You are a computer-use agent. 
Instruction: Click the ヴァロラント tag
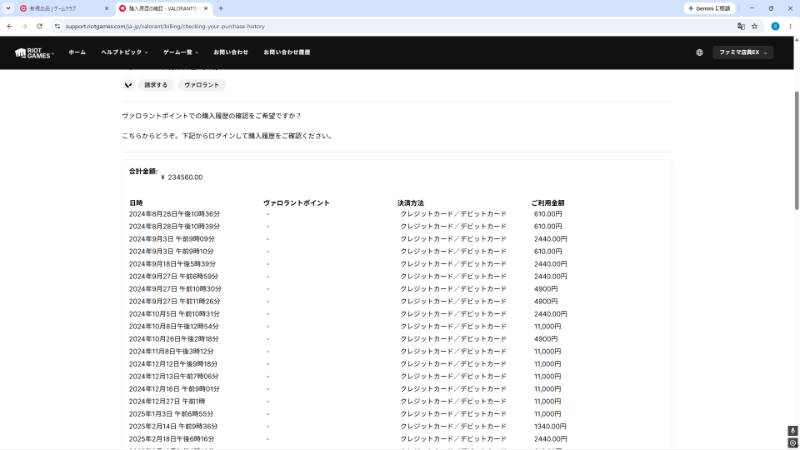pyautogui.click(x=202, y=85)
